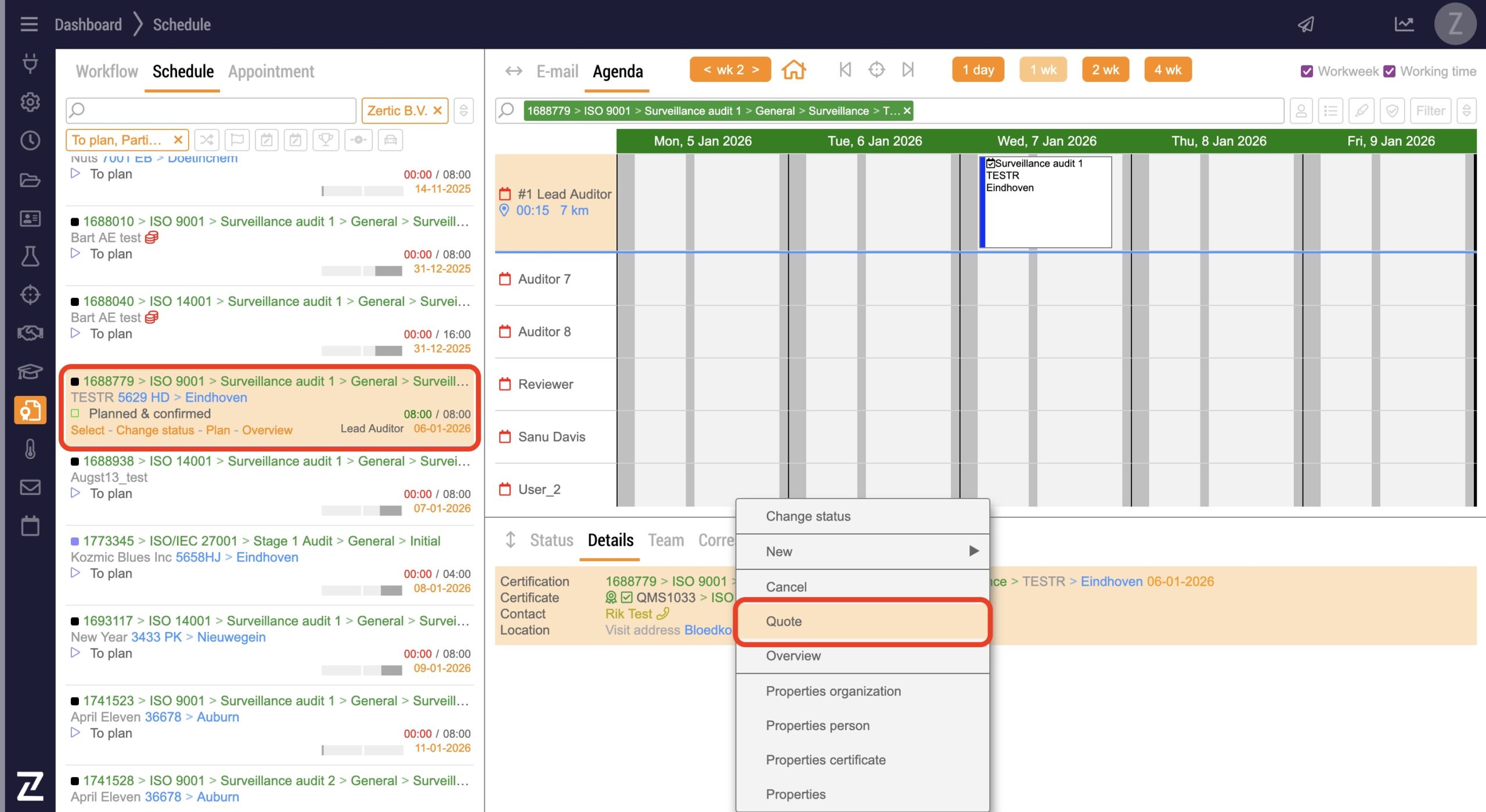The image size is (1486, 812).
Task: Switch to the Team tab
Action: [x=666, y=540]
